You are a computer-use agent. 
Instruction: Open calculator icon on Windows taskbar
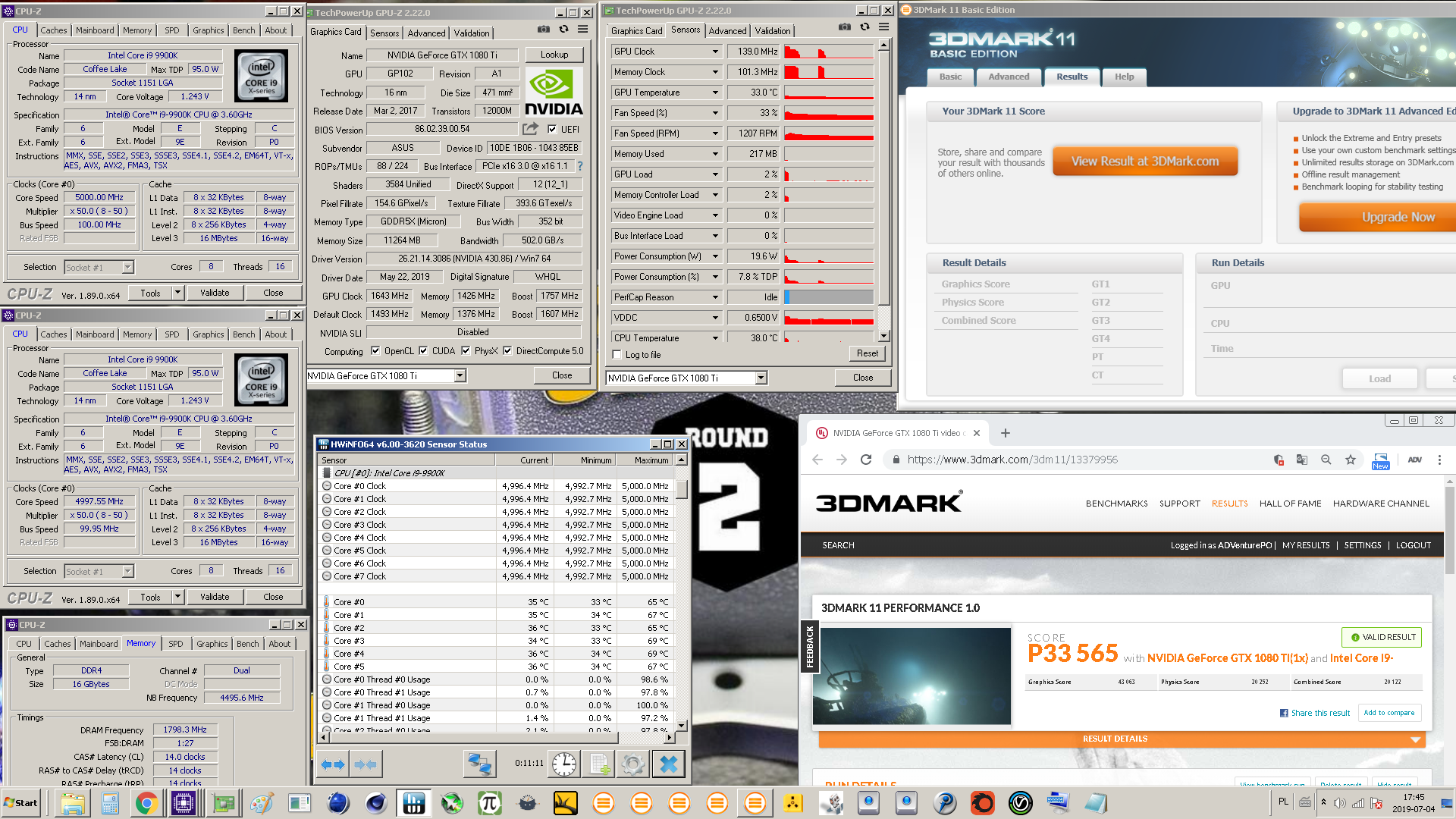110,803
